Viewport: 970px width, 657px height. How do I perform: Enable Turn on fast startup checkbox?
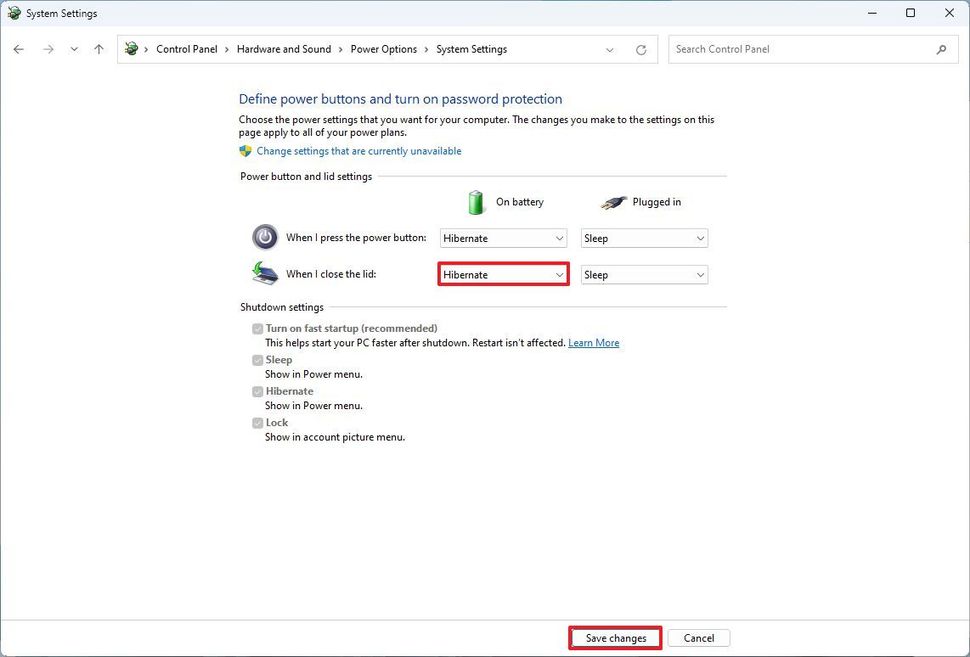(x=258, y=328)
